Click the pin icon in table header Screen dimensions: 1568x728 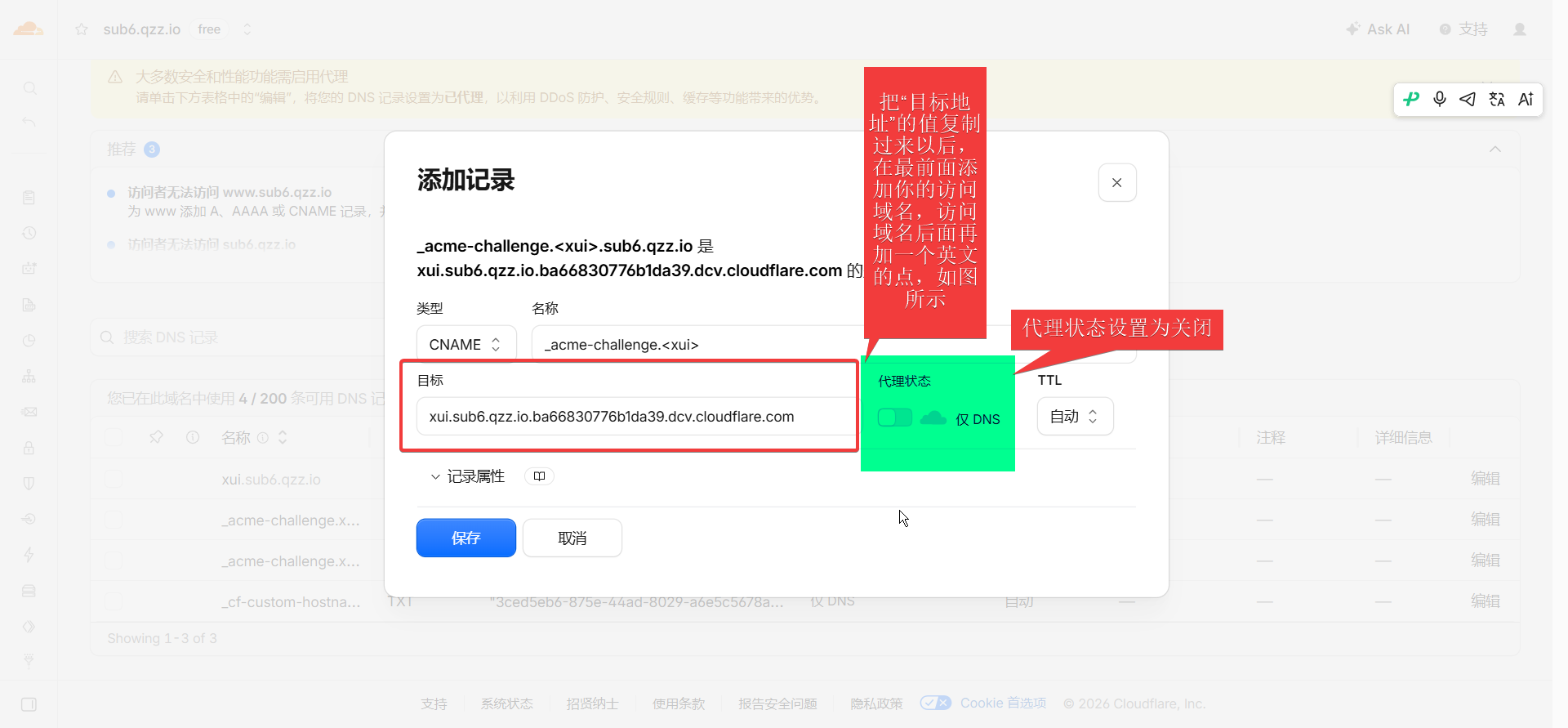tap(156, 437)
